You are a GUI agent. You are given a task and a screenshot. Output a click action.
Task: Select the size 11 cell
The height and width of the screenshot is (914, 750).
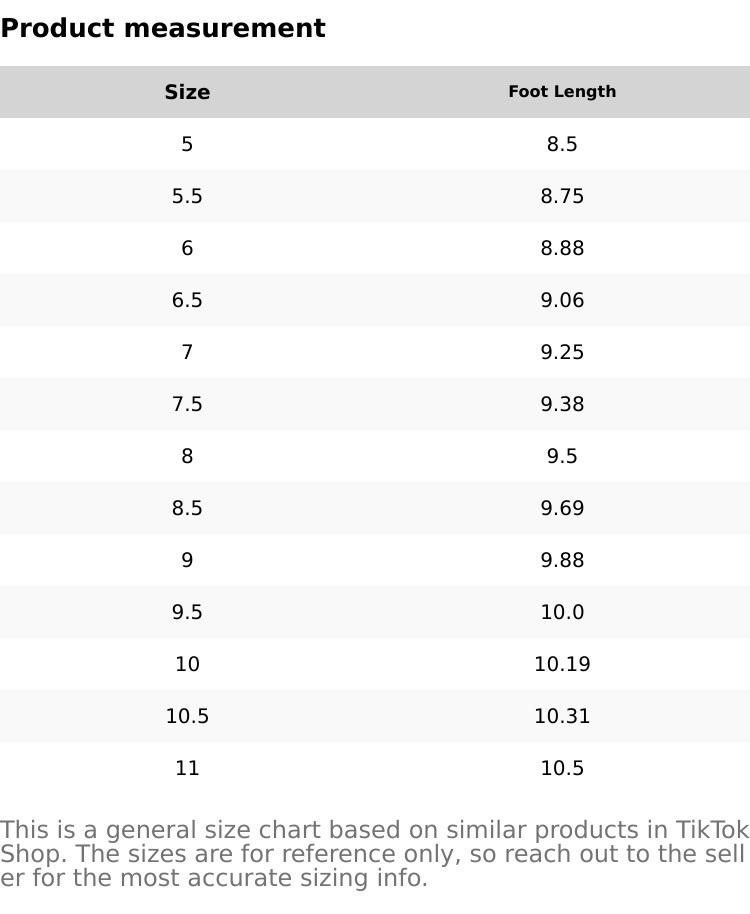[x=187, y=768]
